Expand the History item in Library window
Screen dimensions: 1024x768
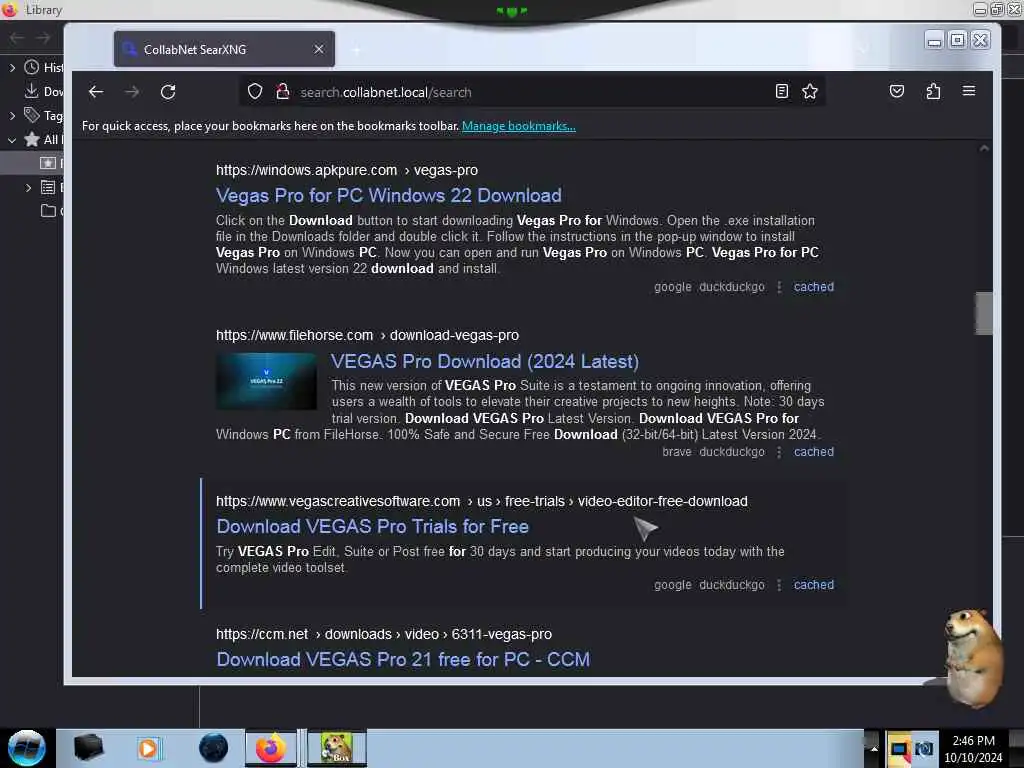(12, 67)
